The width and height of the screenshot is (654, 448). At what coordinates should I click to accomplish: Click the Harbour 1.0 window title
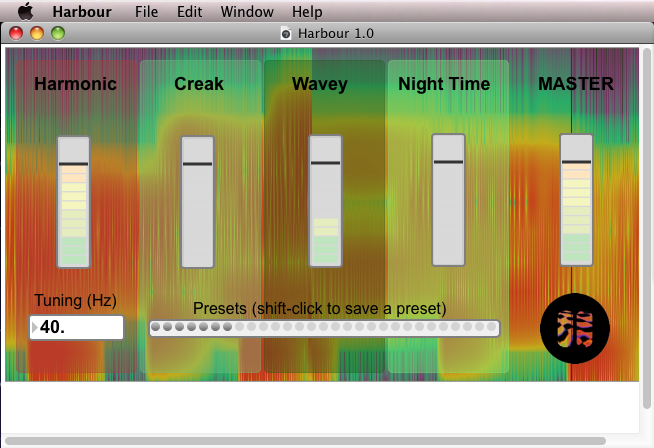(x=336, y=33)
